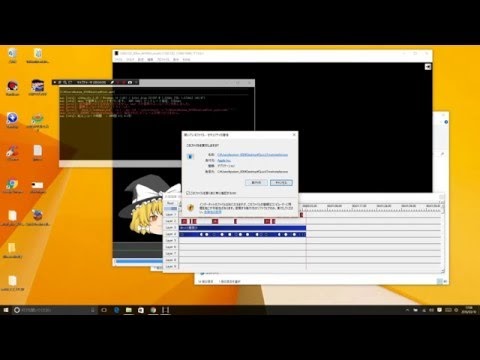Viewport: 480px width, 360px height.
Task: Click the Cortana search box on taskbar
Action: [x=55, y=310]
